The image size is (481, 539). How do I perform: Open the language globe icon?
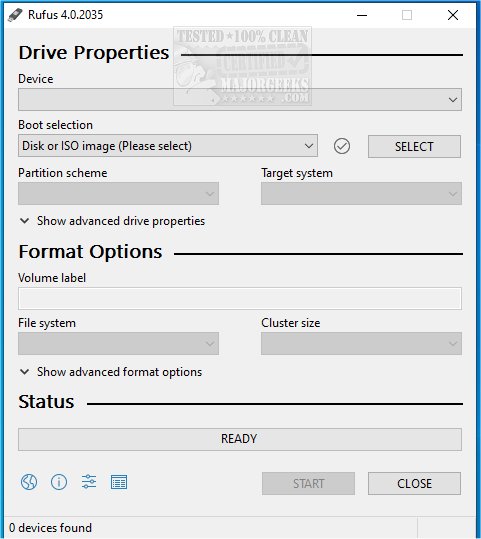click(x=29, y=482)
